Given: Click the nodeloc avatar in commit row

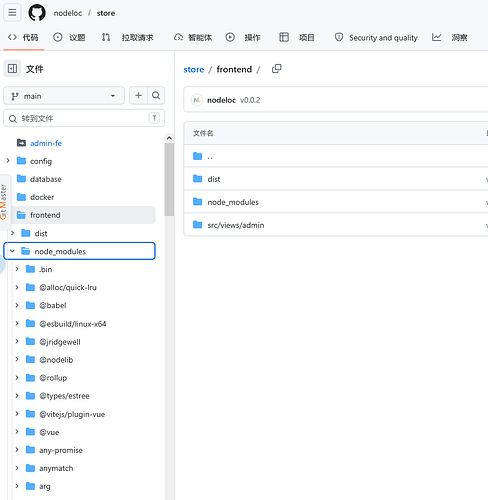Looking at the screenshot, I should coord(197,100).
